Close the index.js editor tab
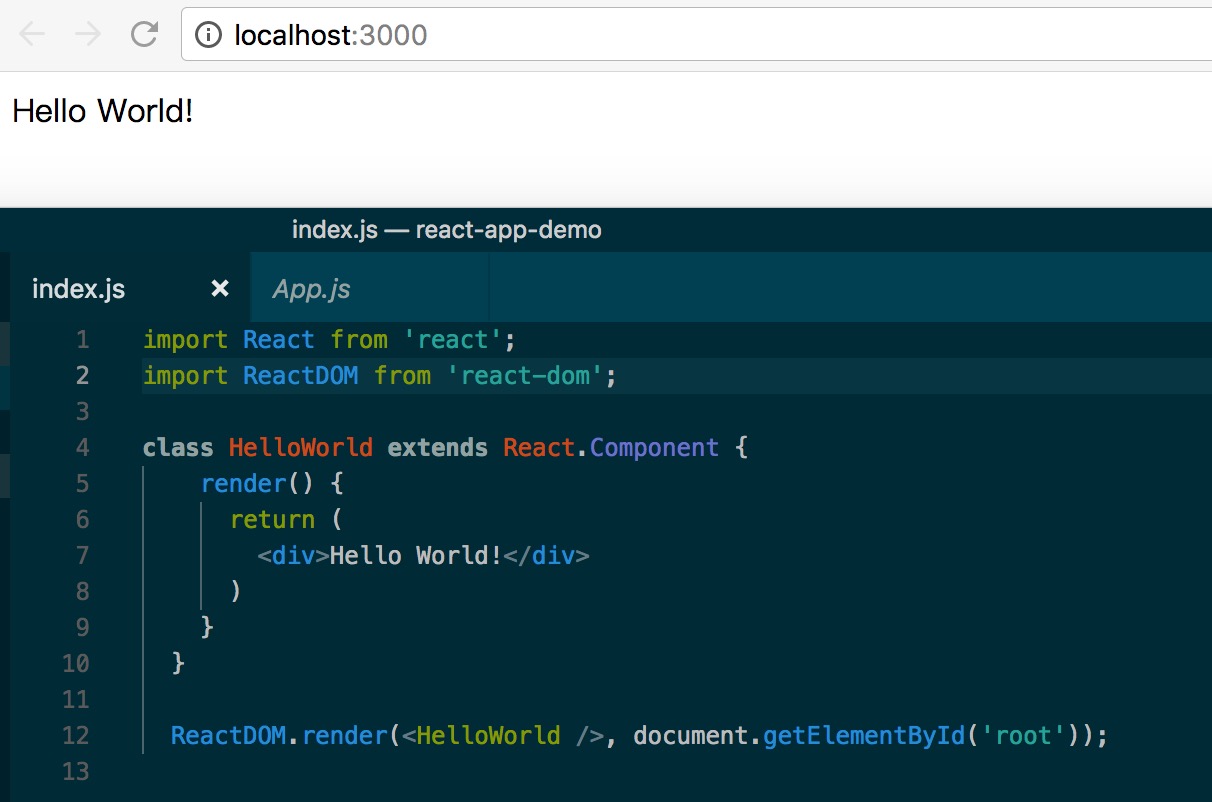Screen dimensions: 1212x802 coord(220,289)
